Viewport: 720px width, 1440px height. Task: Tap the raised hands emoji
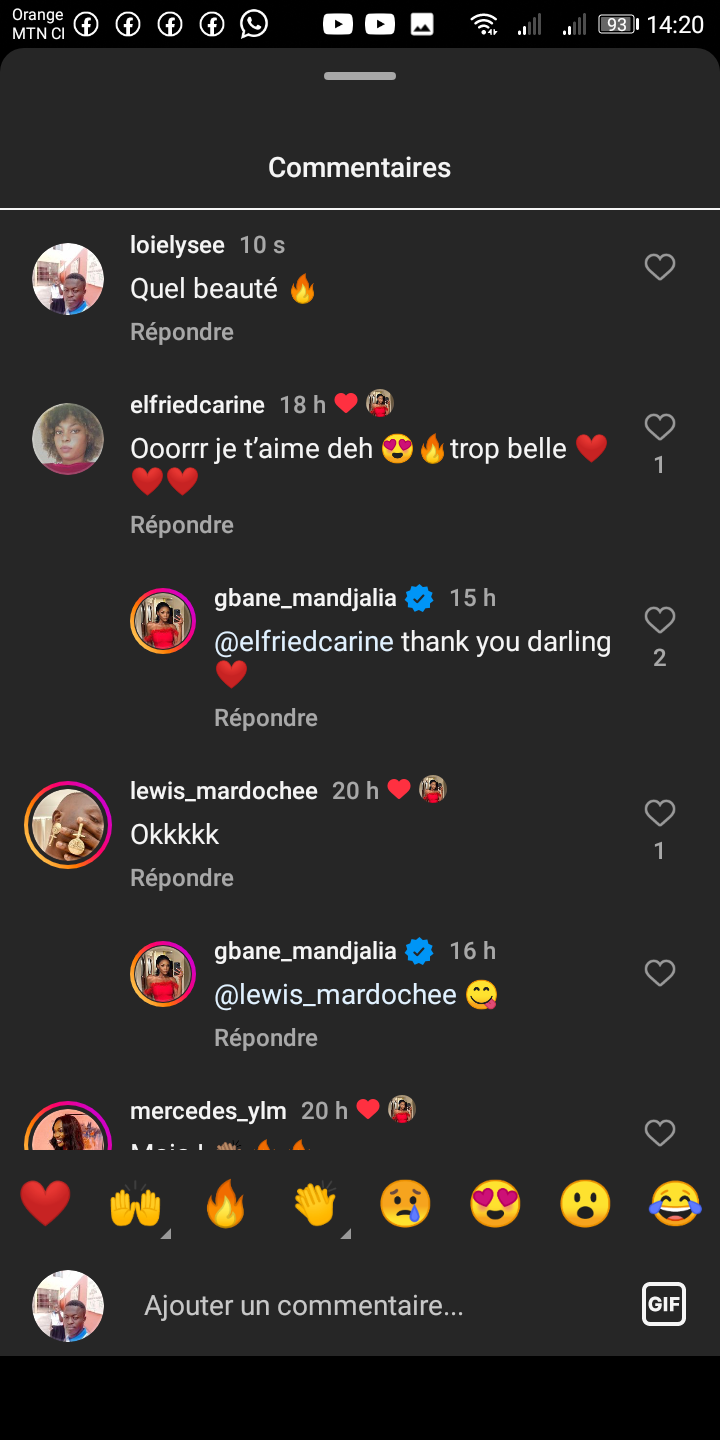pyautogui.click(x=135, y=1203)
